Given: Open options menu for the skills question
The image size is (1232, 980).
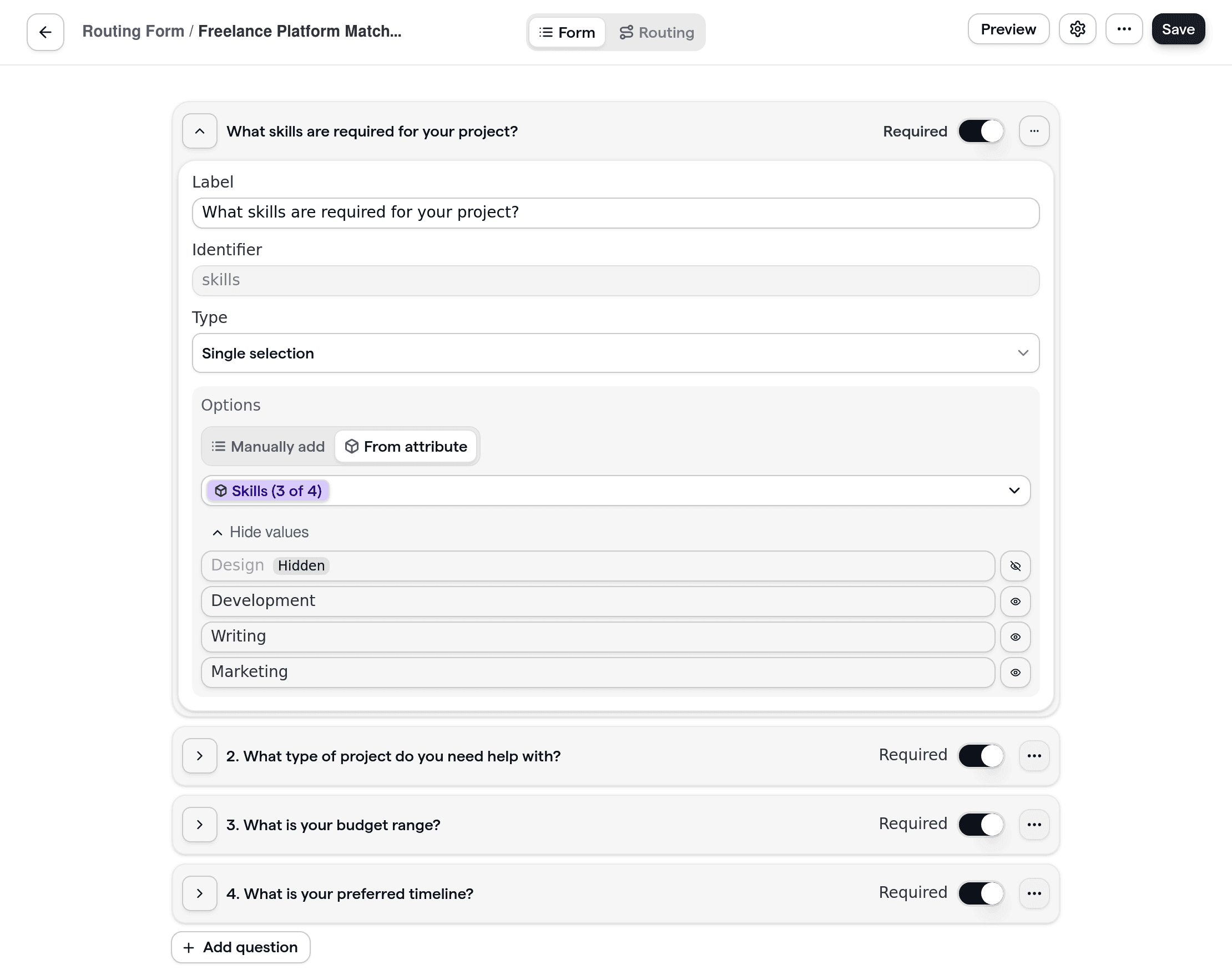Looking at the screenshot, I should click(1034, 131).
